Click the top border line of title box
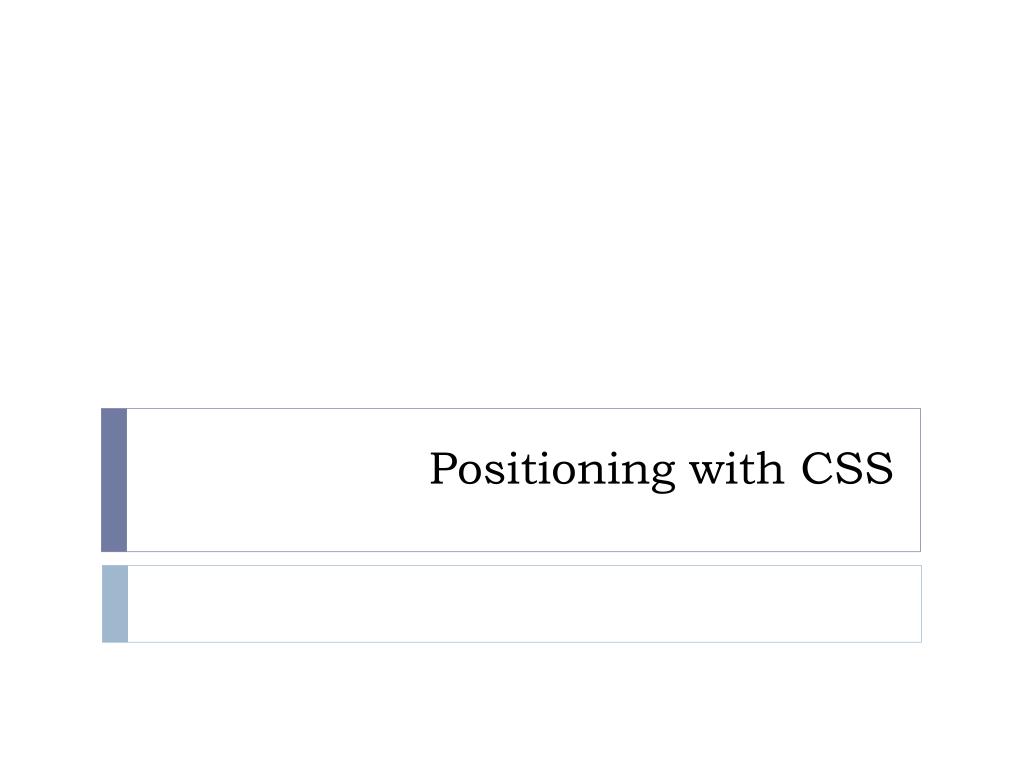Image resolution: width=1024 pixels, height=768 pixels. (524, 409)
